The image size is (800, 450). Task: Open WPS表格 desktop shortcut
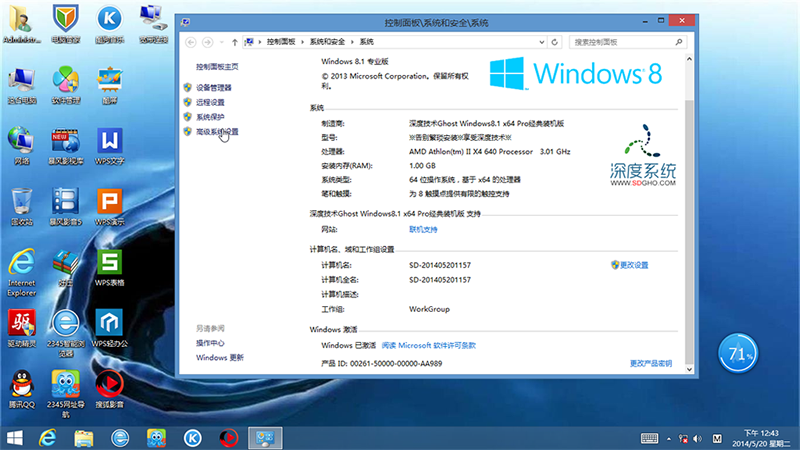tap(109, 268)
